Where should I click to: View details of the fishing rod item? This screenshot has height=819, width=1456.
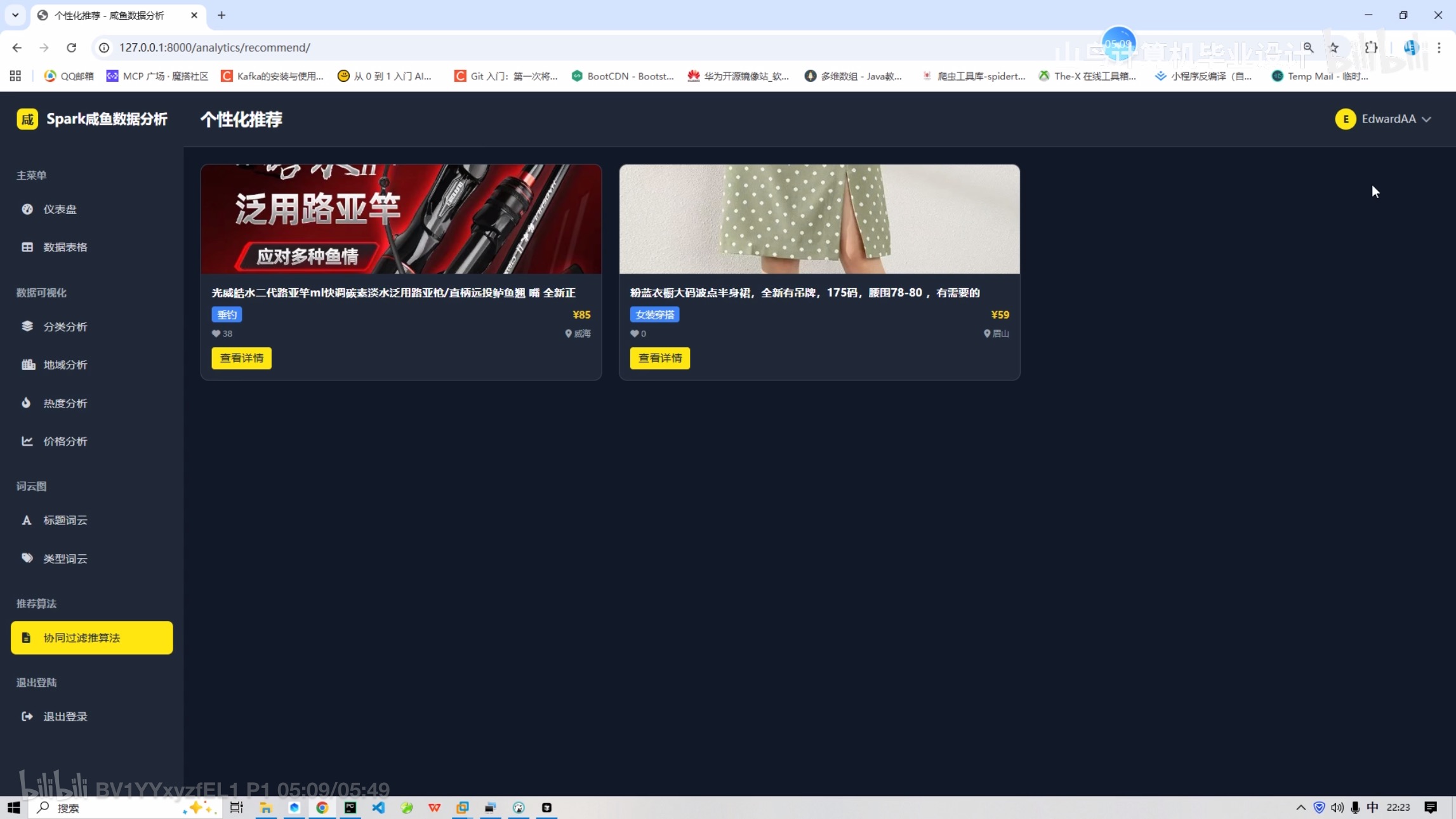point(241,358)
